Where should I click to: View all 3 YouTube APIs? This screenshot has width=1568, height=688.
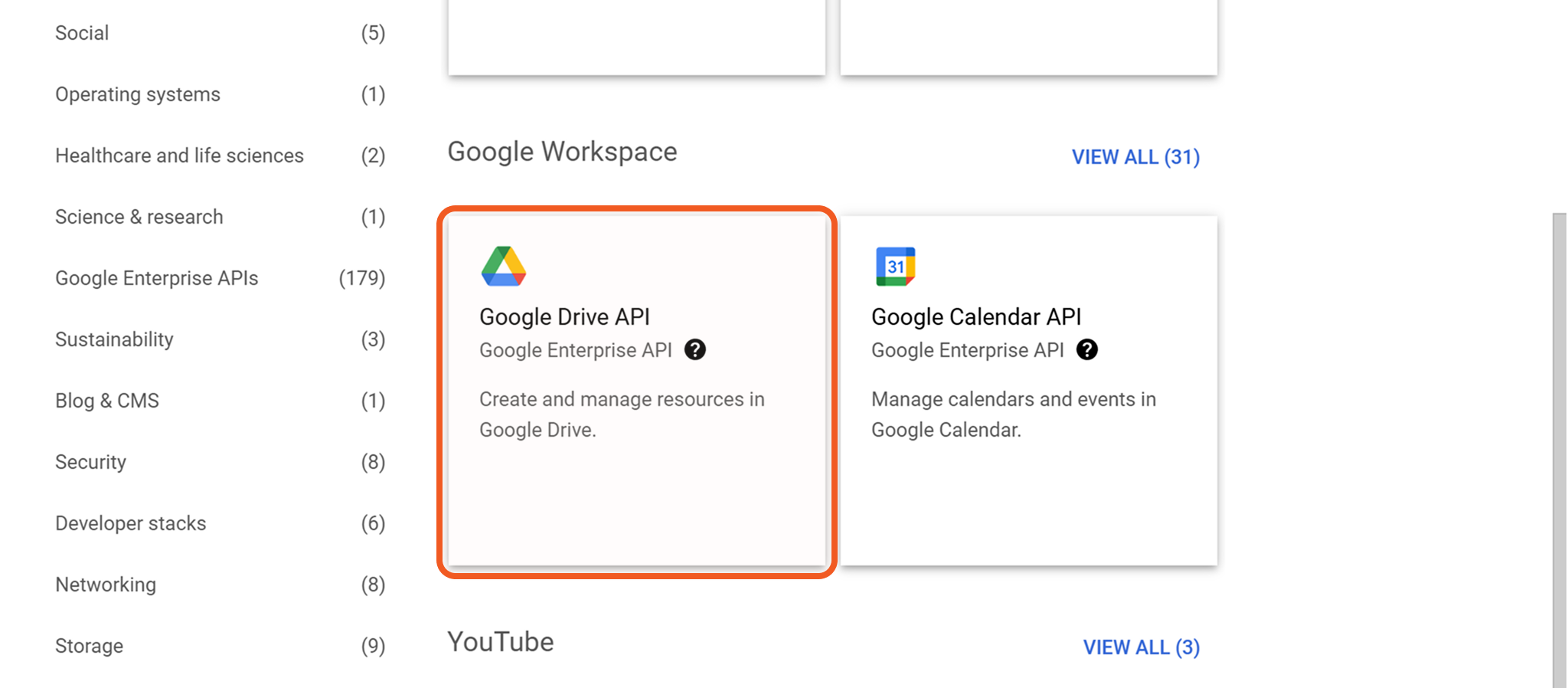[x=1141, y=647]
